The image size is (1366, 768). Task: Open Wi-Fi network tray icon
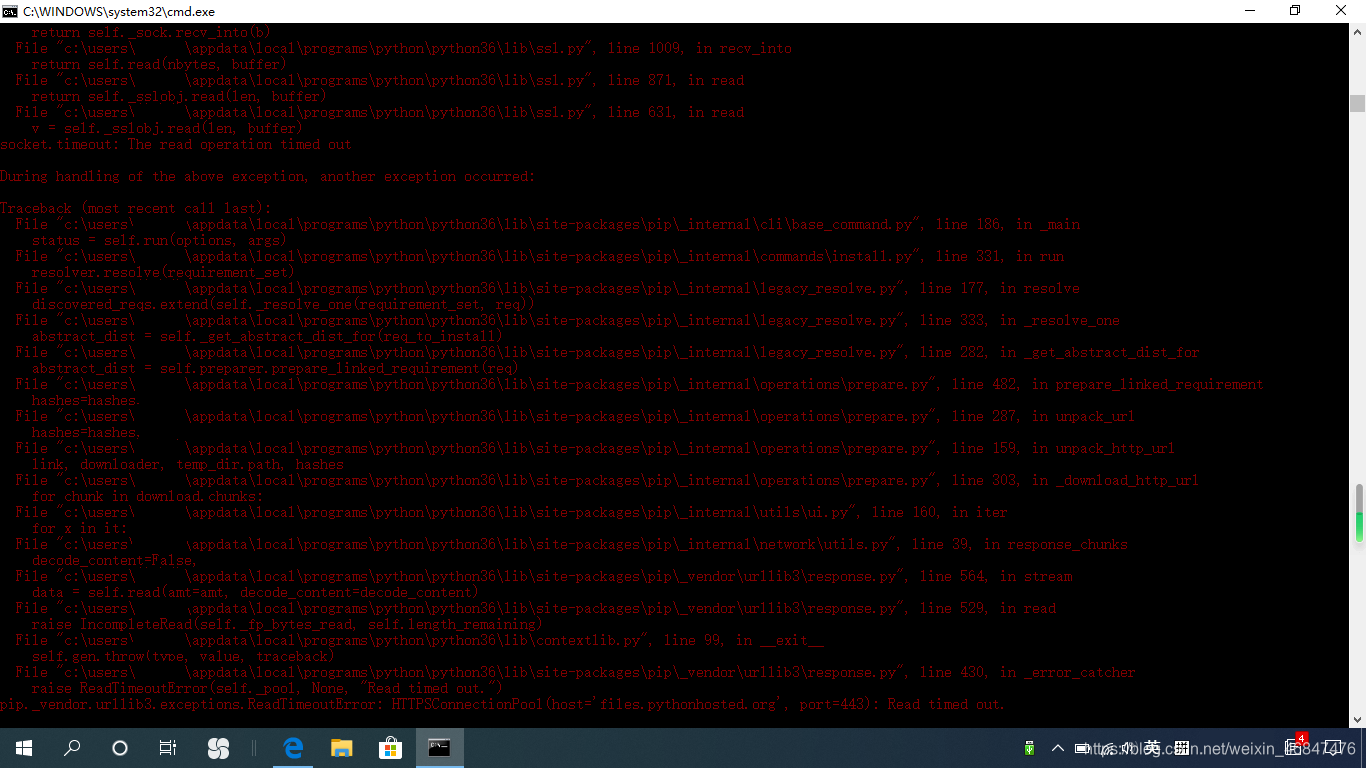1106,749
